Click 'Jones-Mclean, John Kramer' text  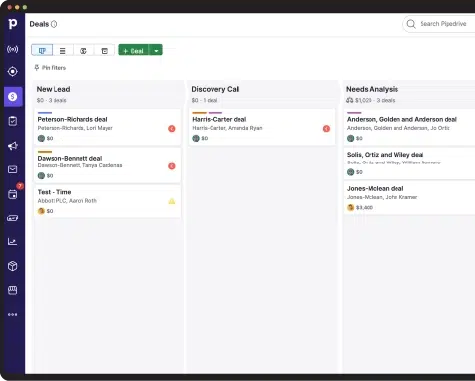(x=382, y=197)
